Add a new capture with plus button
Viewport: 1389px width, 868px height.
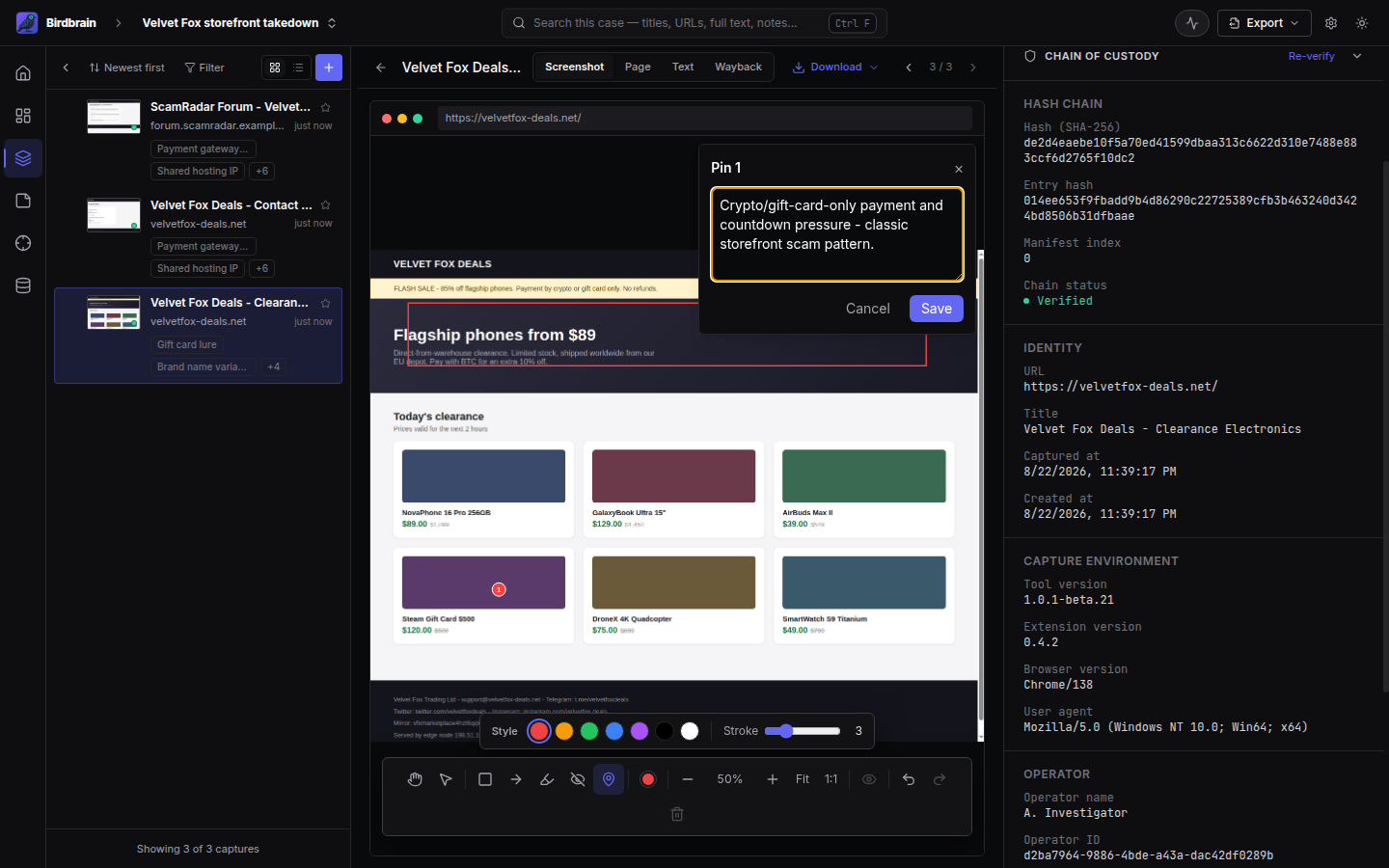tap(329, 68)
